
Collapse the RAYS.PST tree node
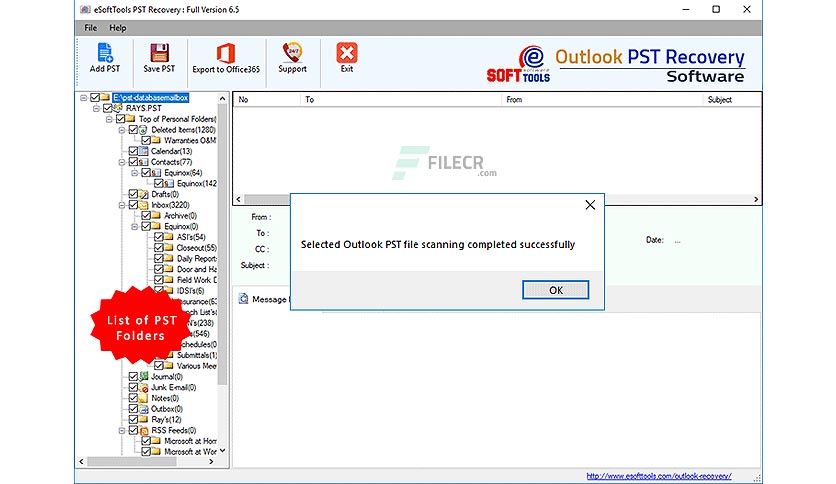97,108
